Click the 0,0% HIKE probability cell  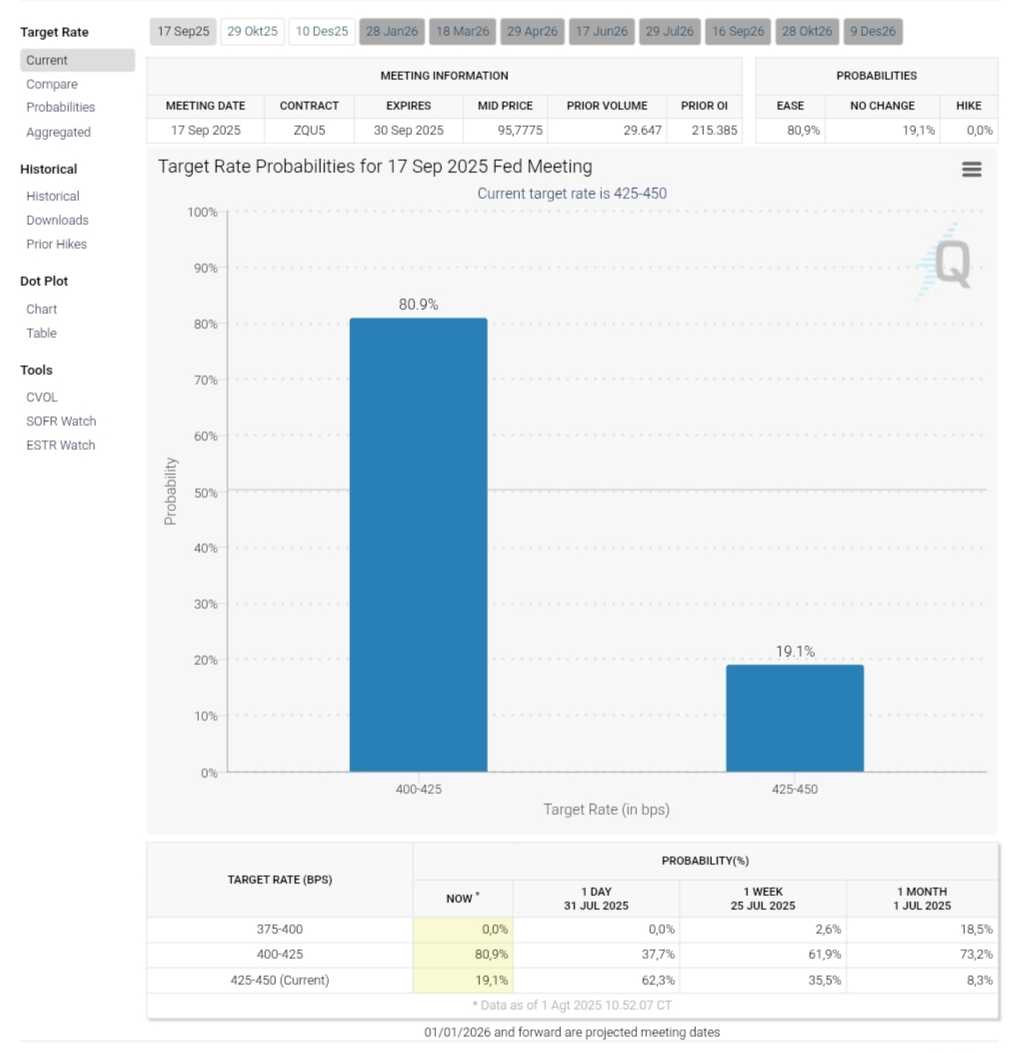(968, 130)
